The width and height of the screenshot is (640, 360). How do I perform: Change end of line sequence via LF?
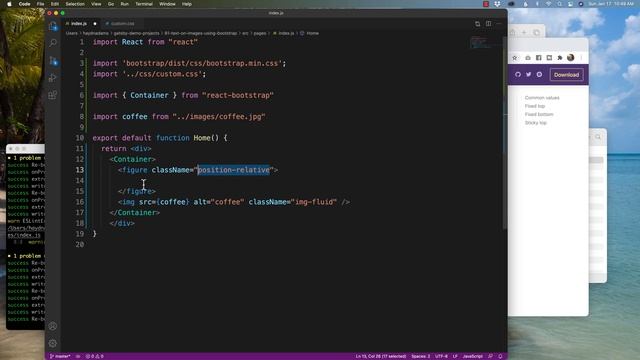[x=455, y=356]
